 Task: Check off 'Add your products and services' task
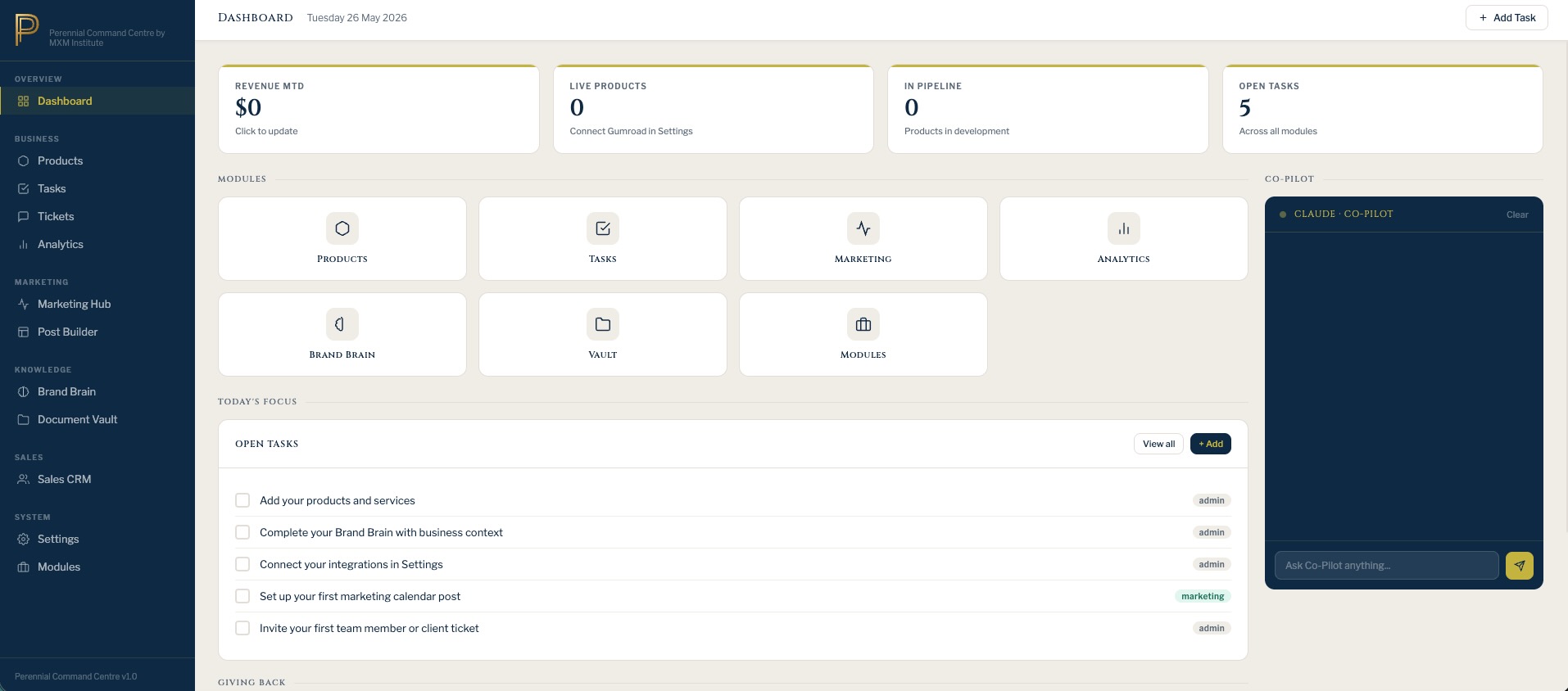click(x=242, y=500)
